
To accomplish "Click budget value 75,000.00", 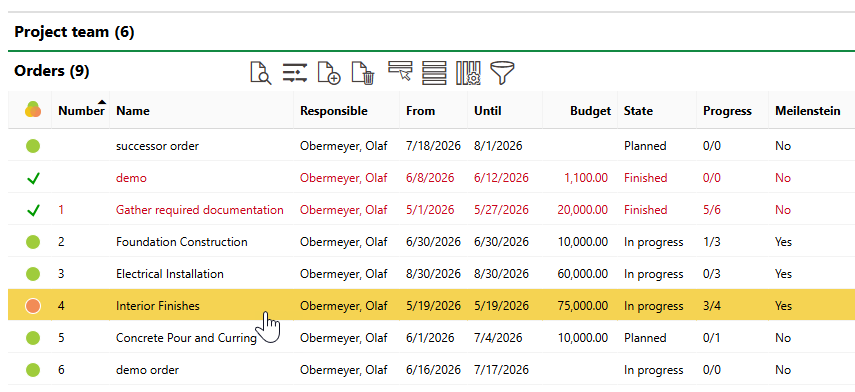I will pos(583,306).
